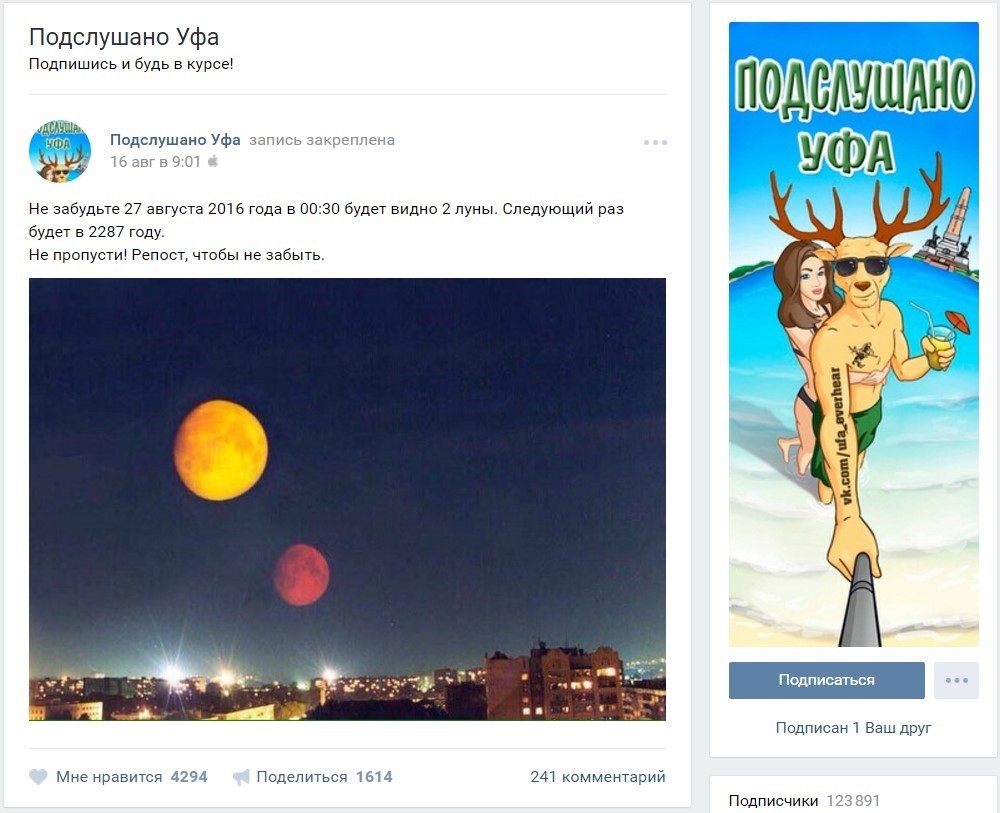This screenshot has width=1000, height=813.
Task: Click the 123 891 subscriber count
Action: click(853, 801)
